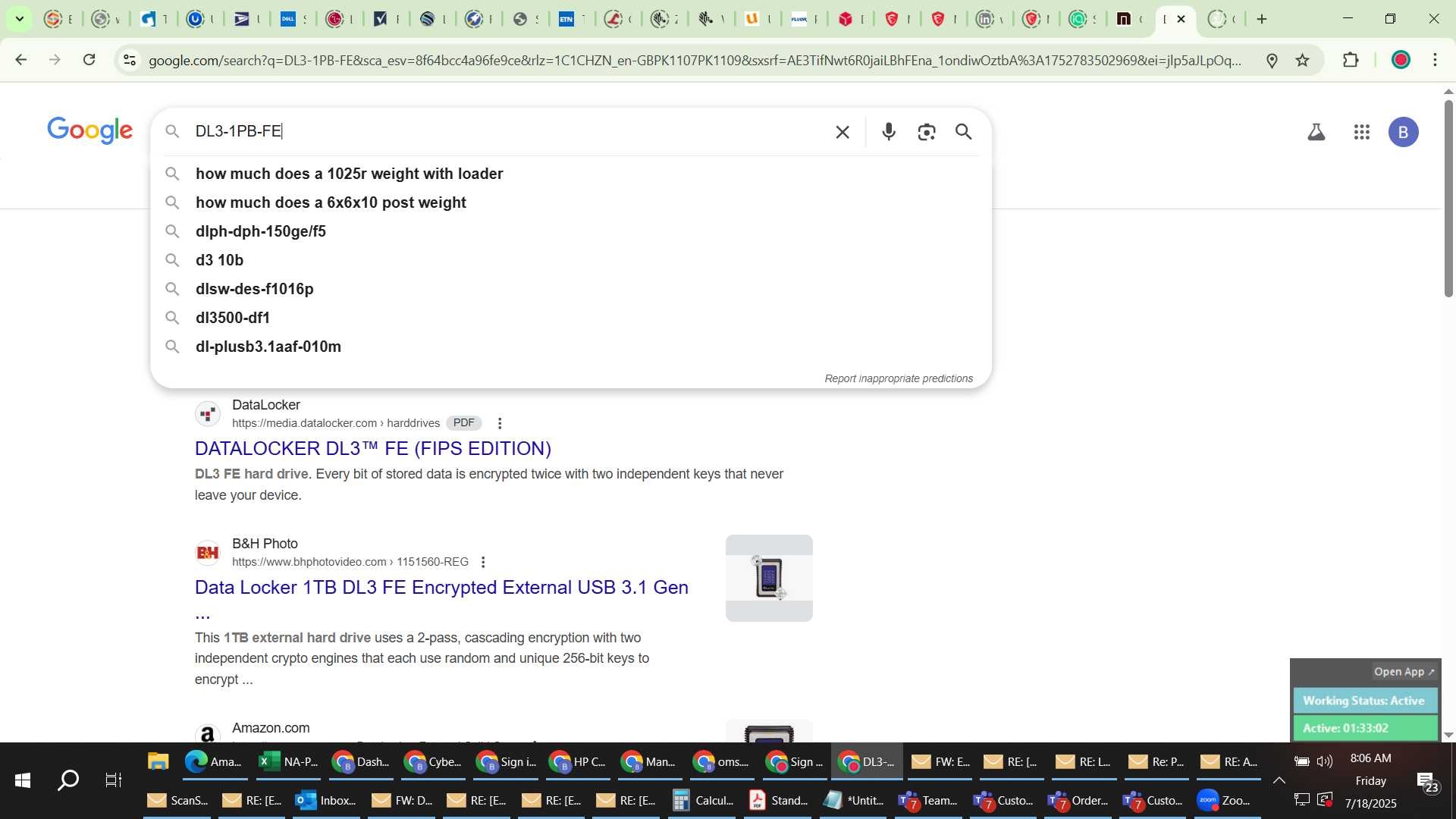The image size is (1456, 819).
Task: Click the B&H Photo site name
Action: tap(265, 544)
